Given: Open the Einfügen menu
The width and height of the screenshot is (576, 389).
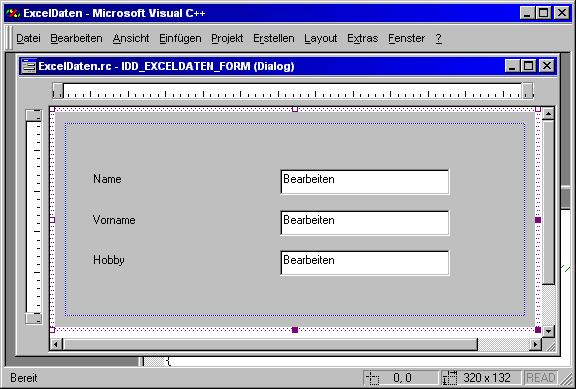Looking at the screenshot, I should [180, 38].
